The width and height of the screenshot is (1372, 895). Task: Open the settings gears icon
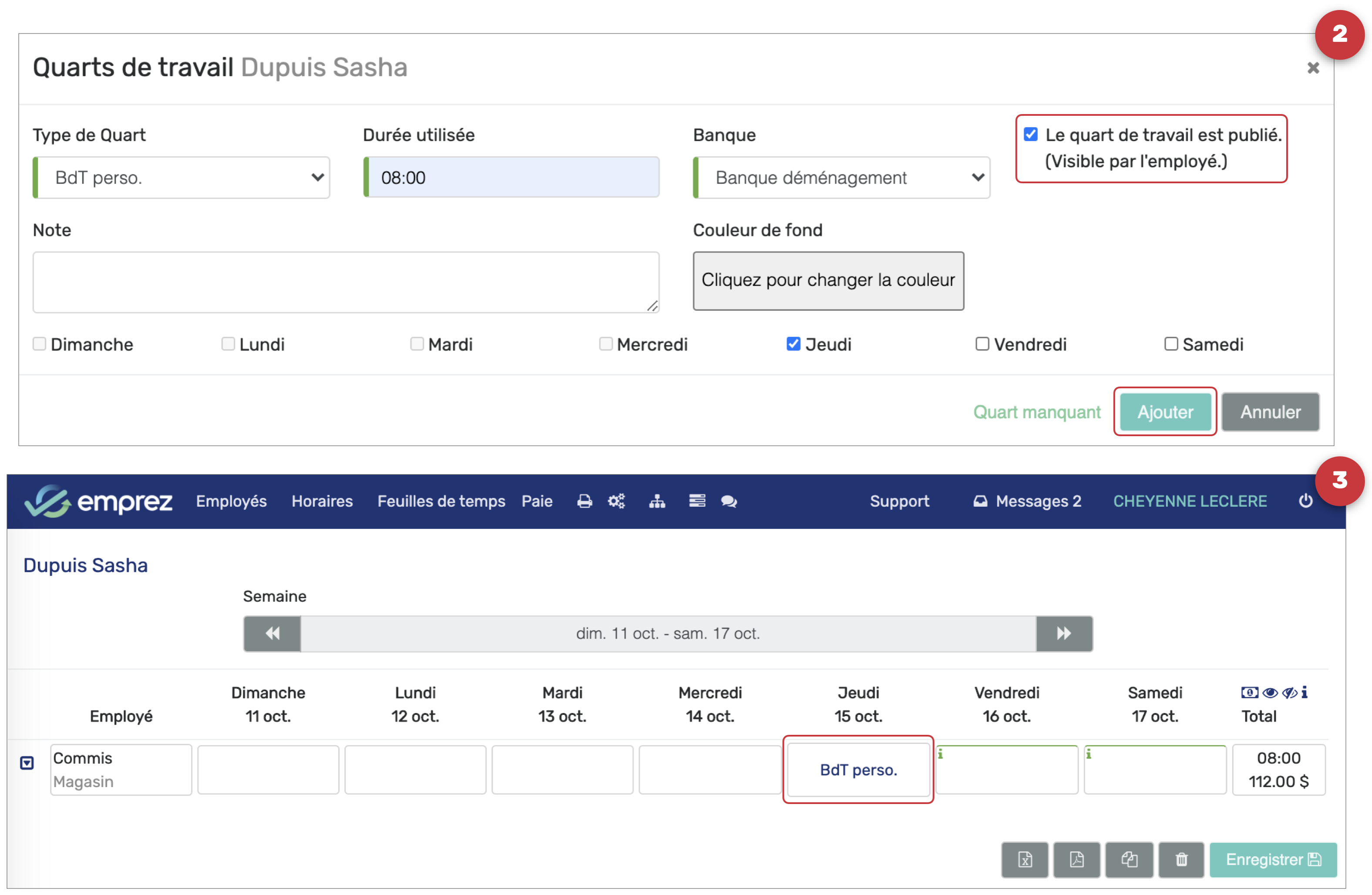click(616, 501)
